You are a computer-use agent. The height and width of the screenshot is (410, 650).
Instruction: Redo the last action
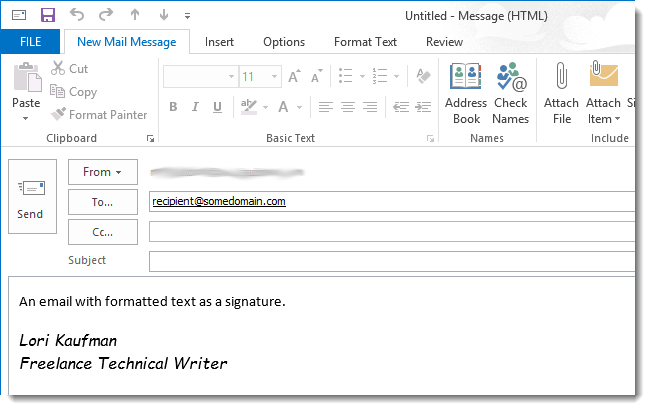(x=106, y=15)
